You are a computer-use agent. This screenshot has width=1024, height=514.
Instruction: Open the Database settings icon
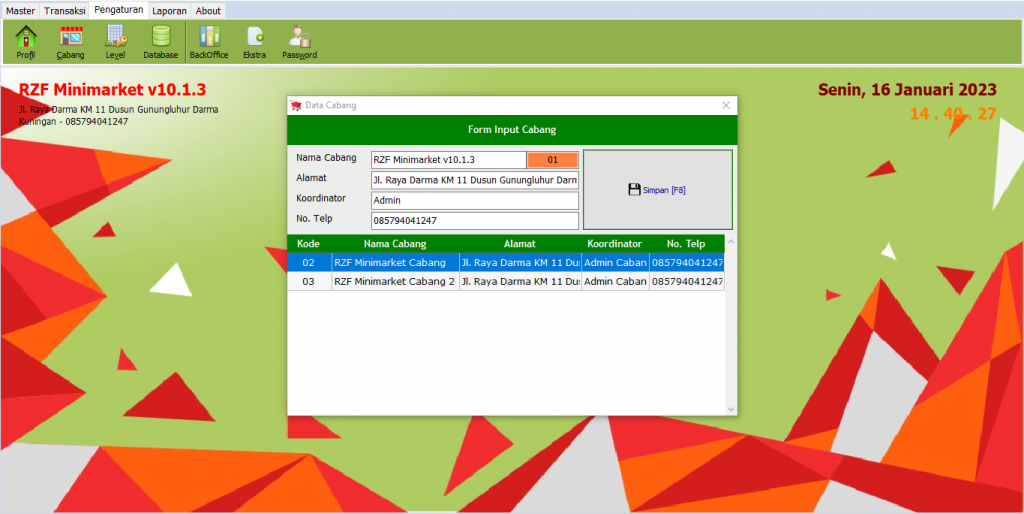click(161, 42)
